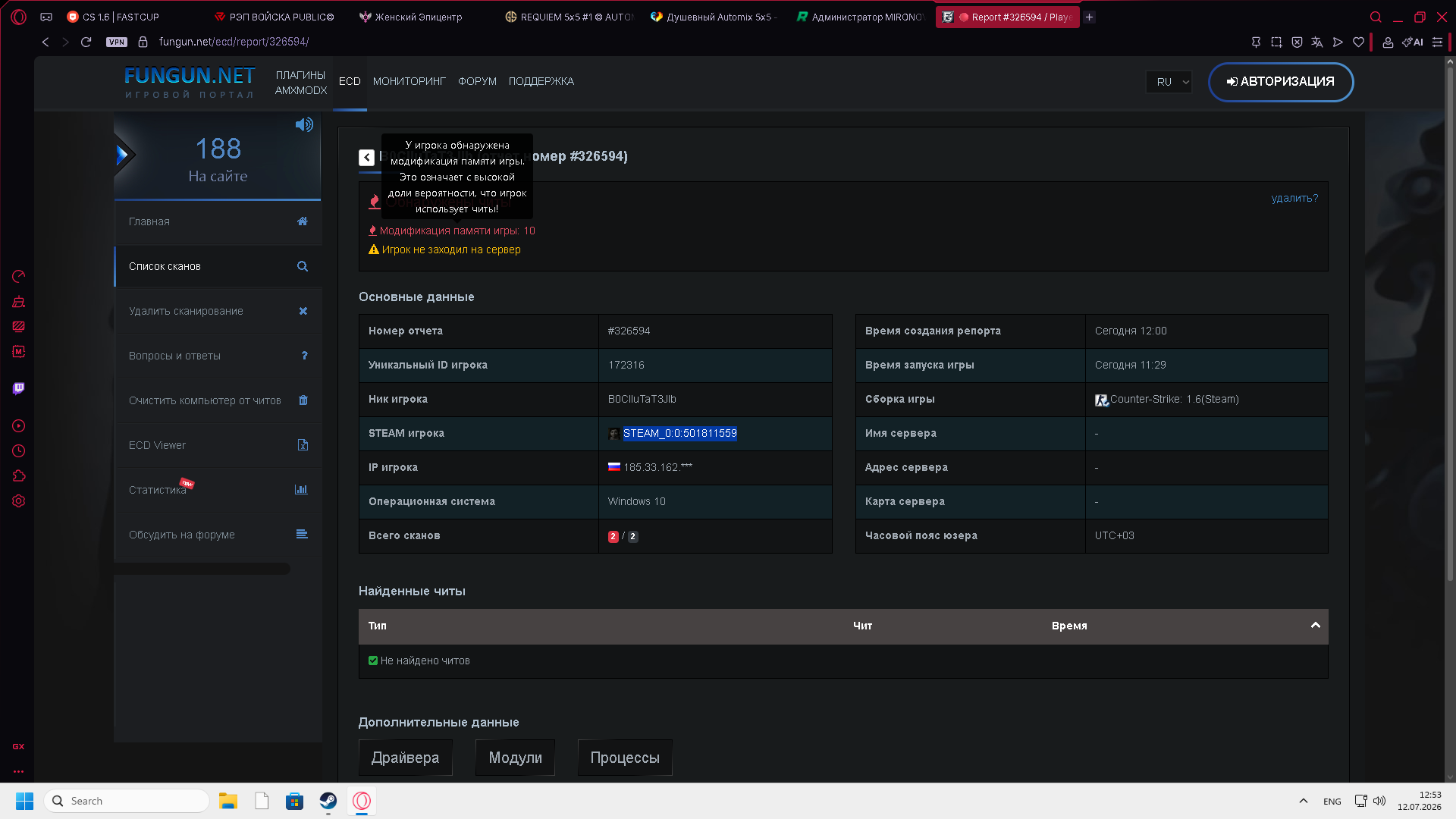
Task: Click the Windows Start button
Action: click(24, 801)
